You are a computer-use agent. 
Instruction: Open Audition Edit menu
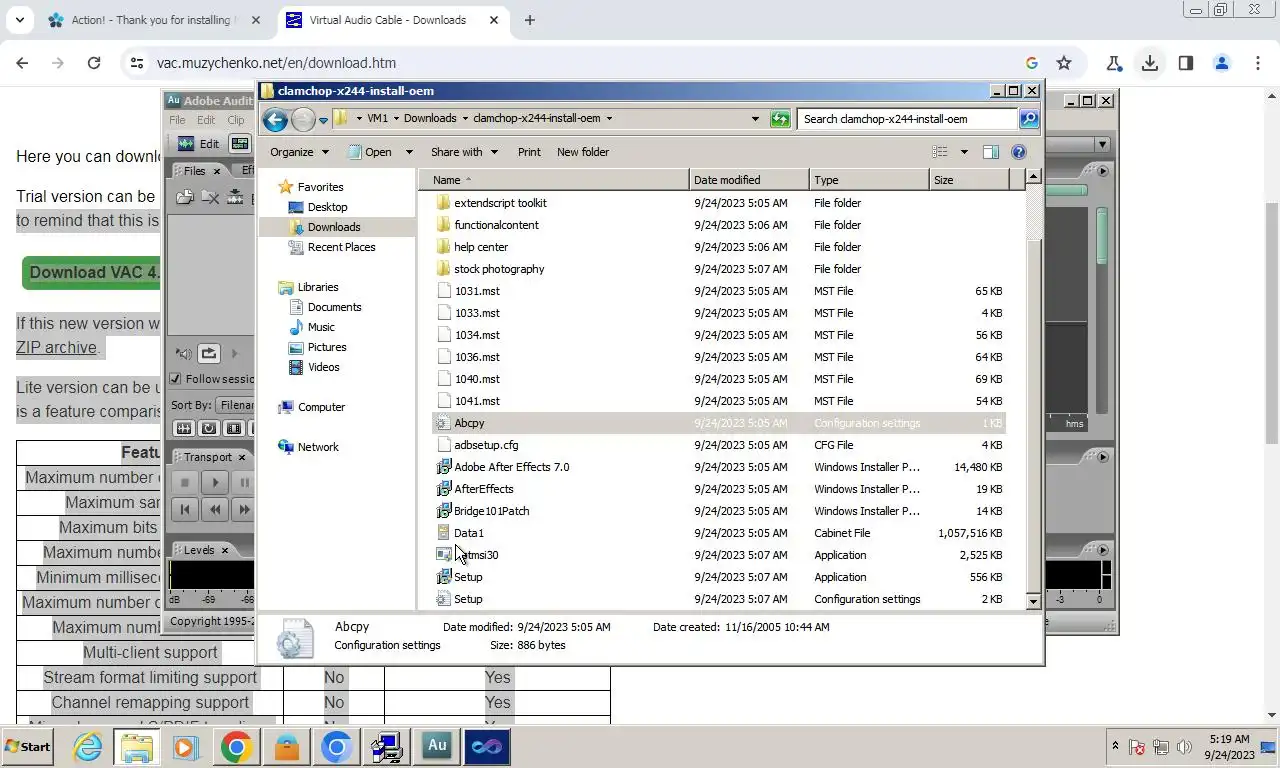pos(206,120)
